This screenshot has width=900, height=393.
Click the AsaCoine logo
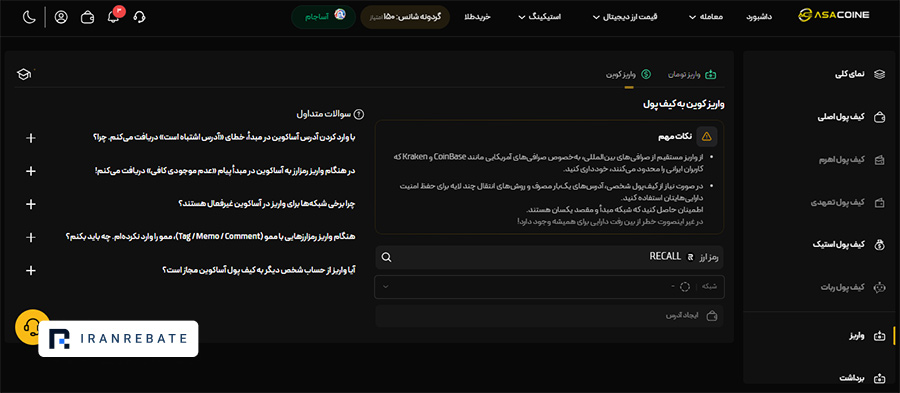click(834, 16)
